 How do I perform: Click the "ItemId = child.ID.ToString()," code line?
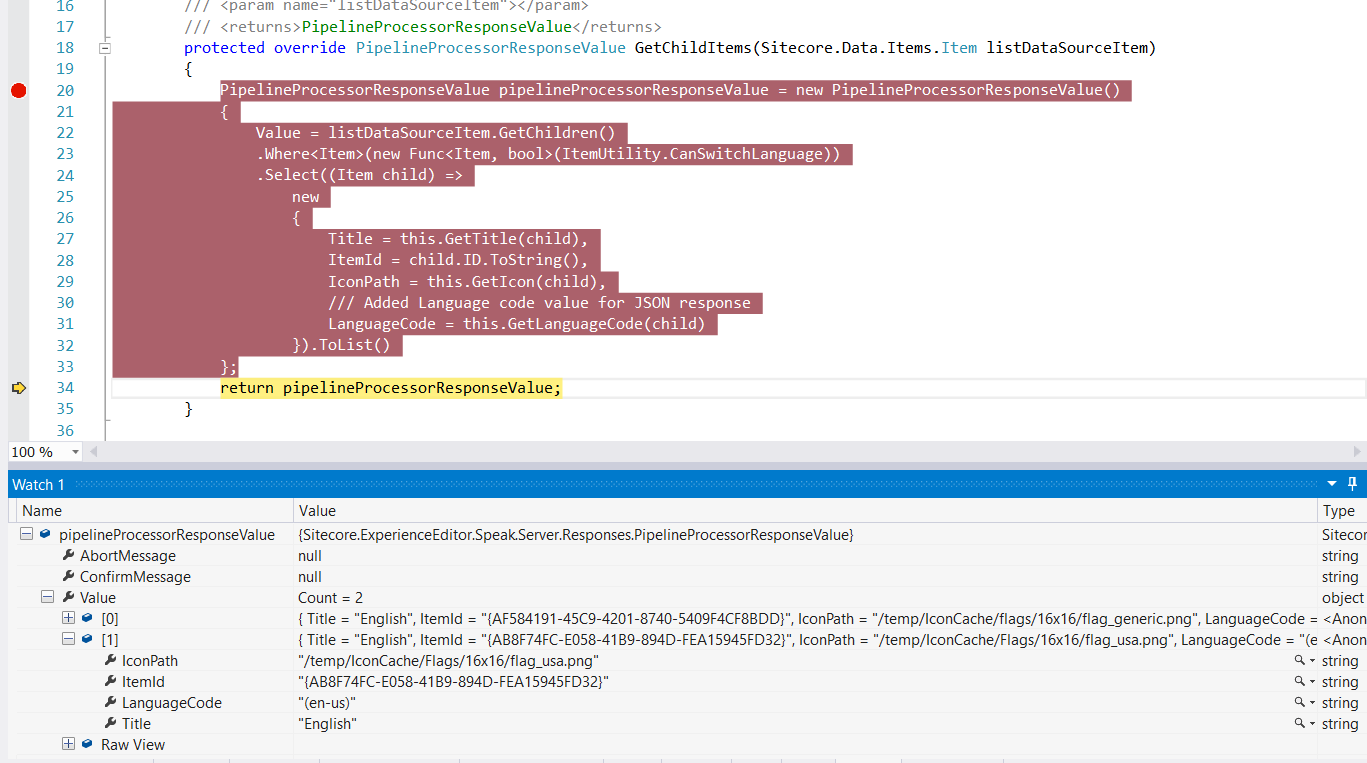(x=458, y=260)
